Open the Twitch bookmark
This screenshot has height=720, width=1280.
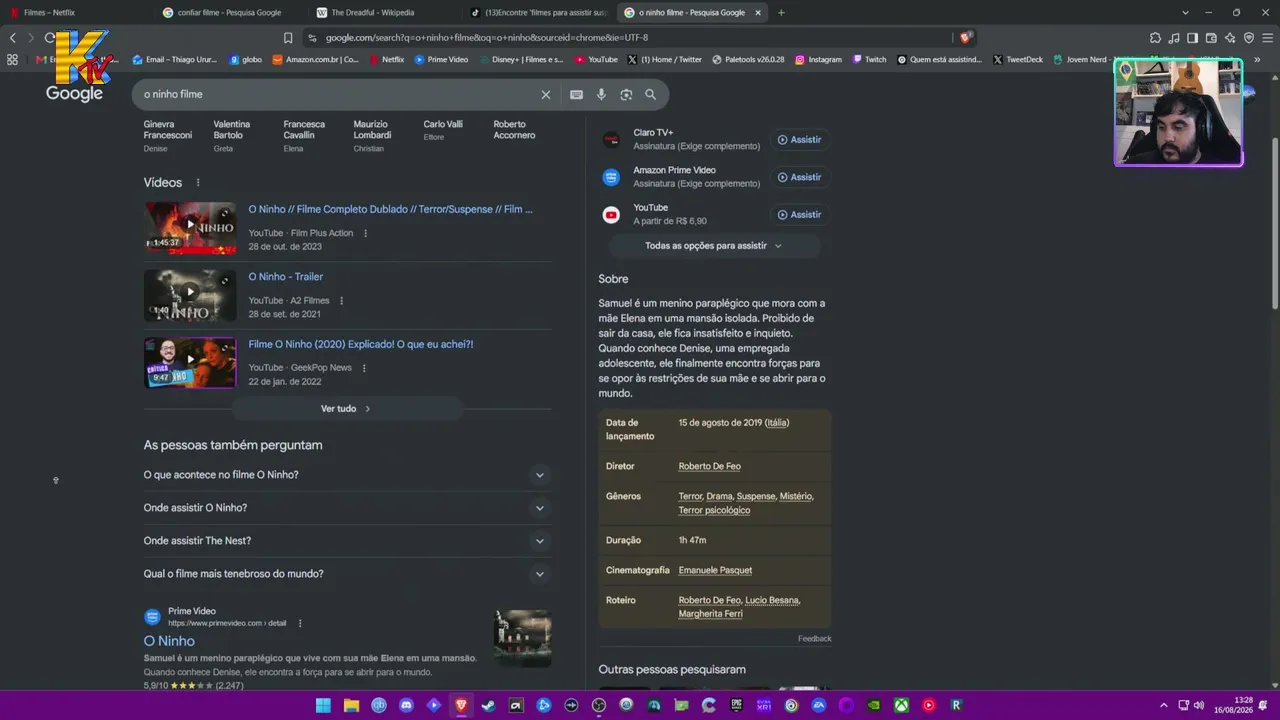[870, 59]
